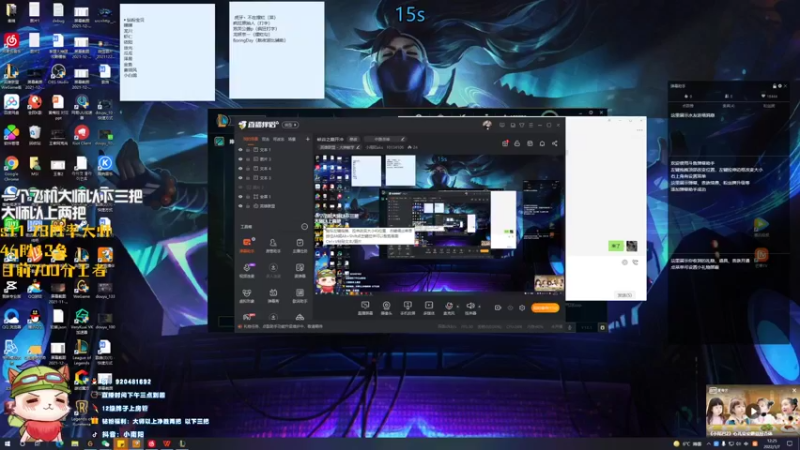Select the left sticky note
Screen dimensions: 800x450
167,52
